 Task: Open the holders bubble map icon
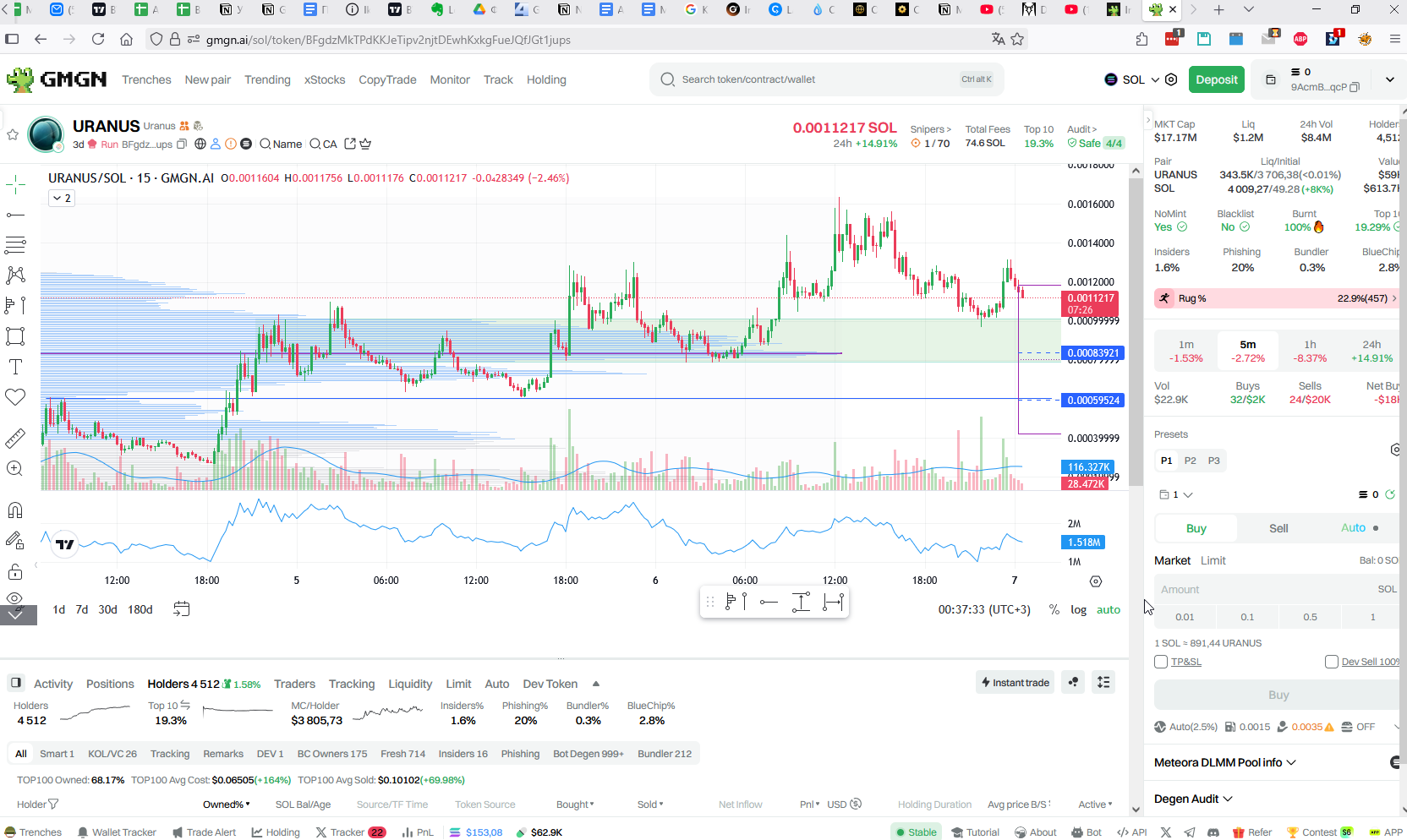click(1073, 682)
